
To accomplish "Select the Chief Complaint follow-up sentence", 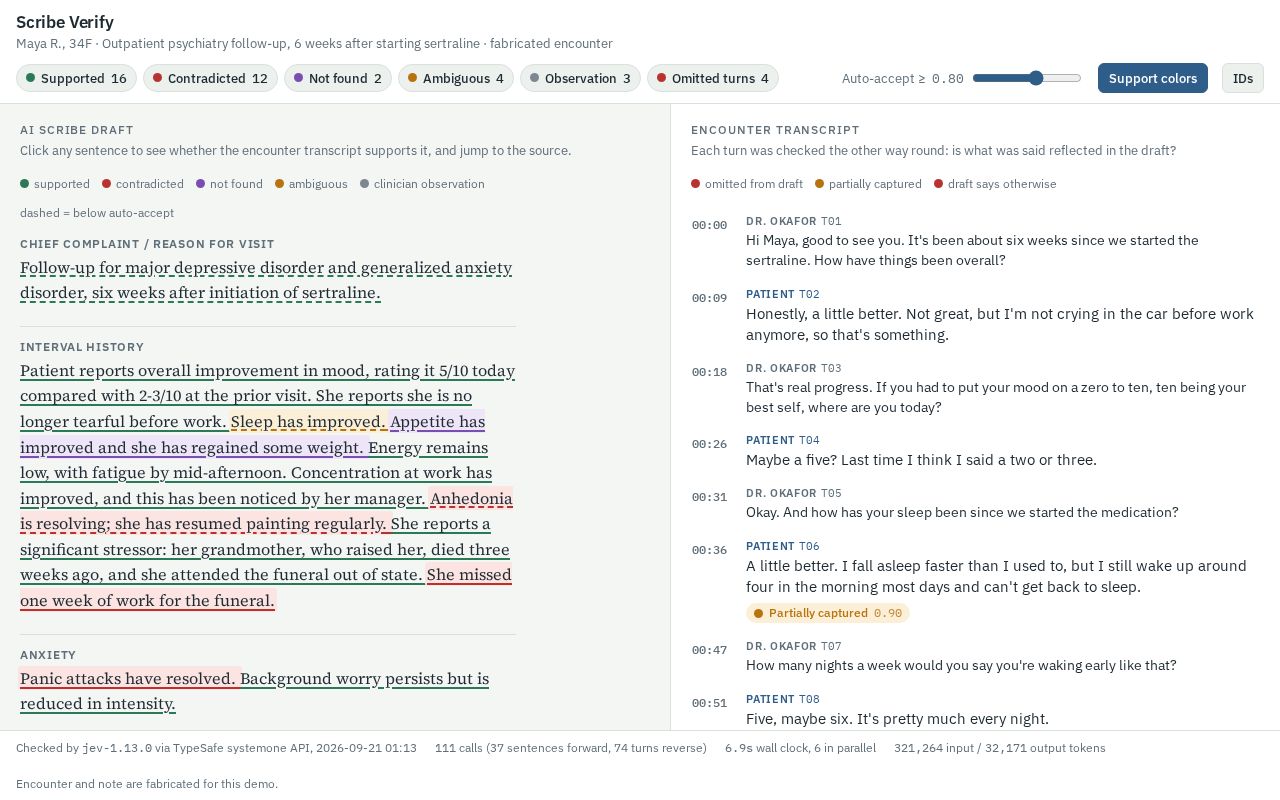I will tap(266, 281).
